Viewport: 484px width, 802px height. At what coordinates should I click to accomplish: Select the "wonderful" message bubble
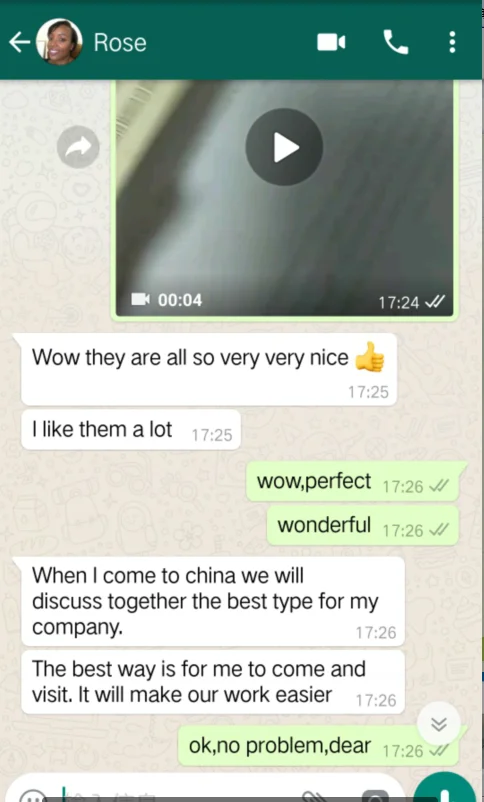(363, 525)
